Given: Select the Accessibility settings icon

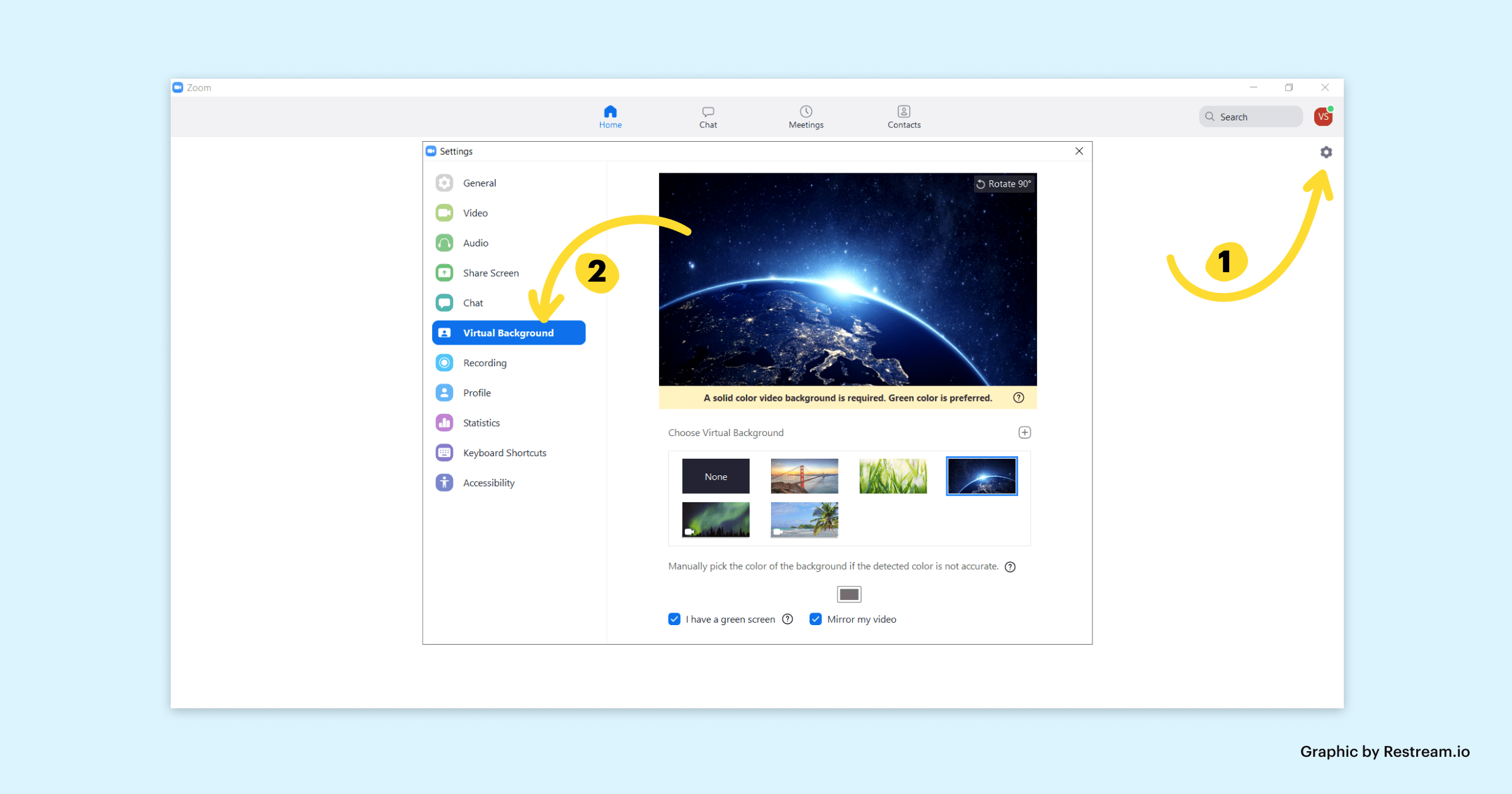Looking at the screenshot, I should (445, 482).
